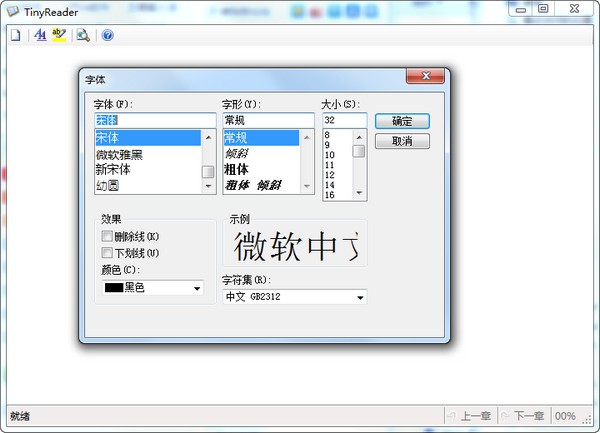
Task: Click font list scroll down arrow
Action: (x=209, y=186)
